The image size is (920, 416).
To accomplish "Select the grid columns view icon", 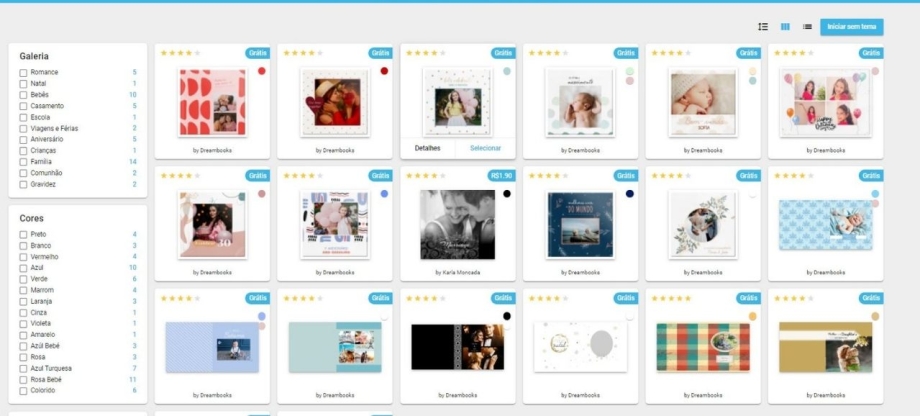I will [785, 27].
